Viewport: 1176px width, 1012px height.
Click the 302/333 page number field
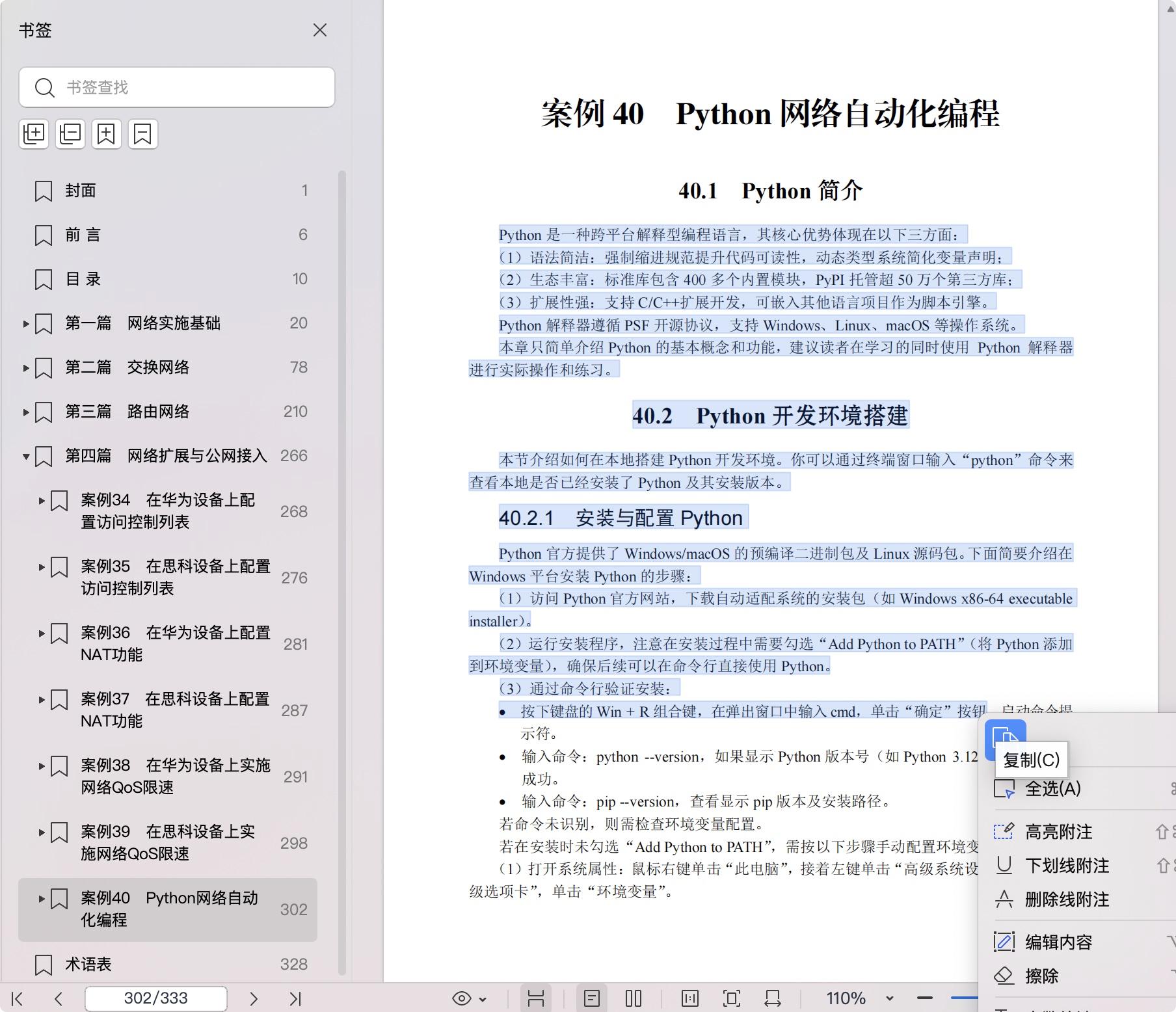[156, 998]
